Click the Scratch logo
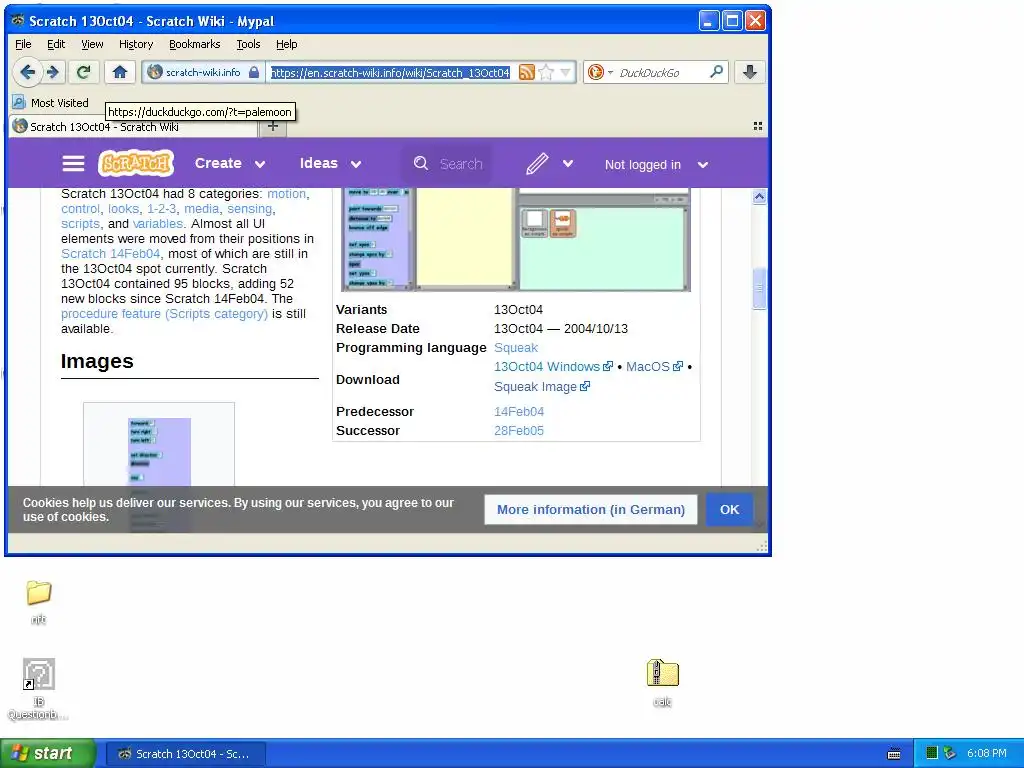This screenshot has width=1024, height=768. pos(136,163)
